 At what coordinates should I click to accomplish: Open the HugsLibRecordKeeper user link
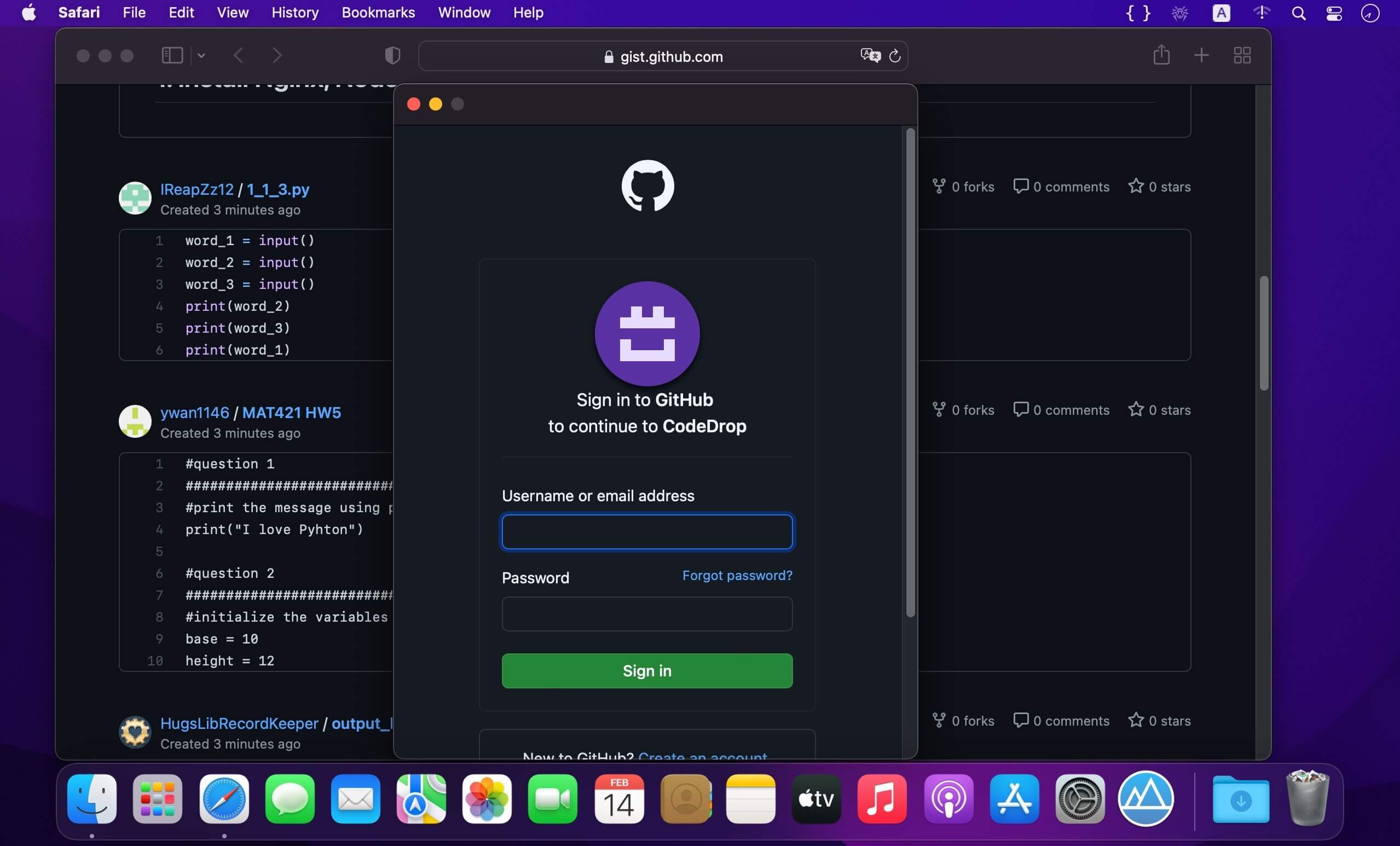point(239,723)
